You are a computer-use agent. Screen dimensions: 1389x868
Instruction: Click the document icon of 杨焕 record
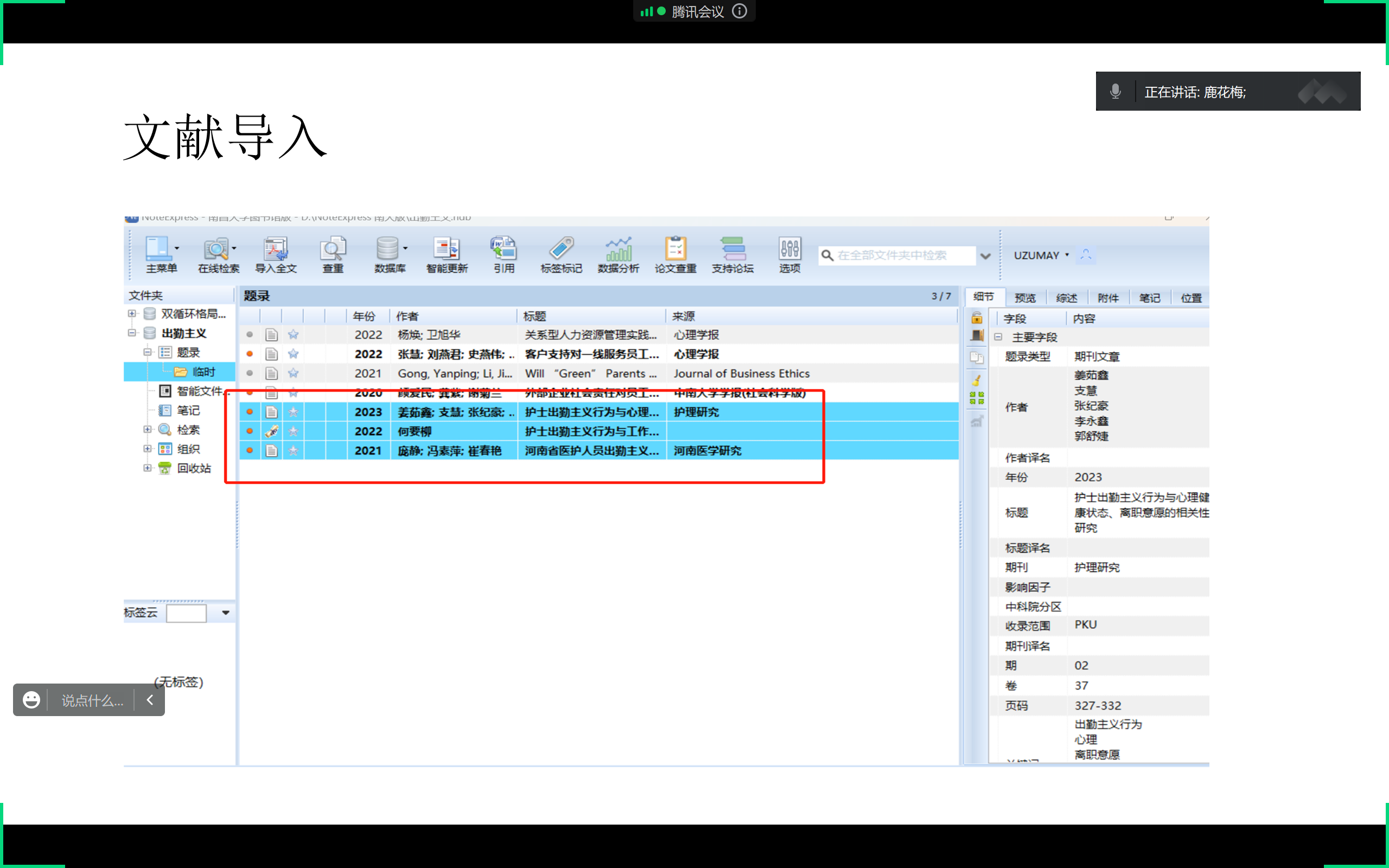[x=271, y=335]
